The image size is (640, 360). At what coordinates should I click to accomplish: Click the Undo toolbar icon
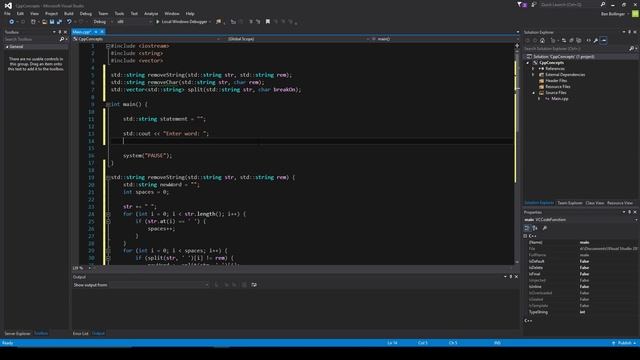coord(69,22)
